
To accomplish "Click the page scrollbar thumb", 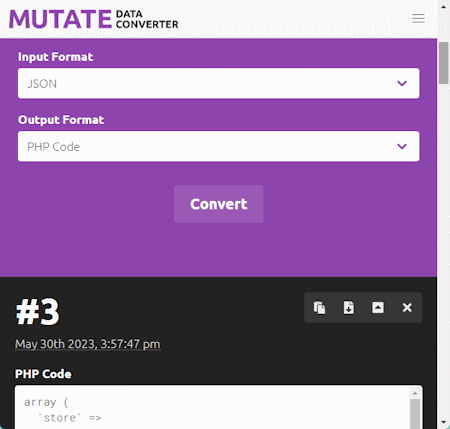I will [444, 63].
